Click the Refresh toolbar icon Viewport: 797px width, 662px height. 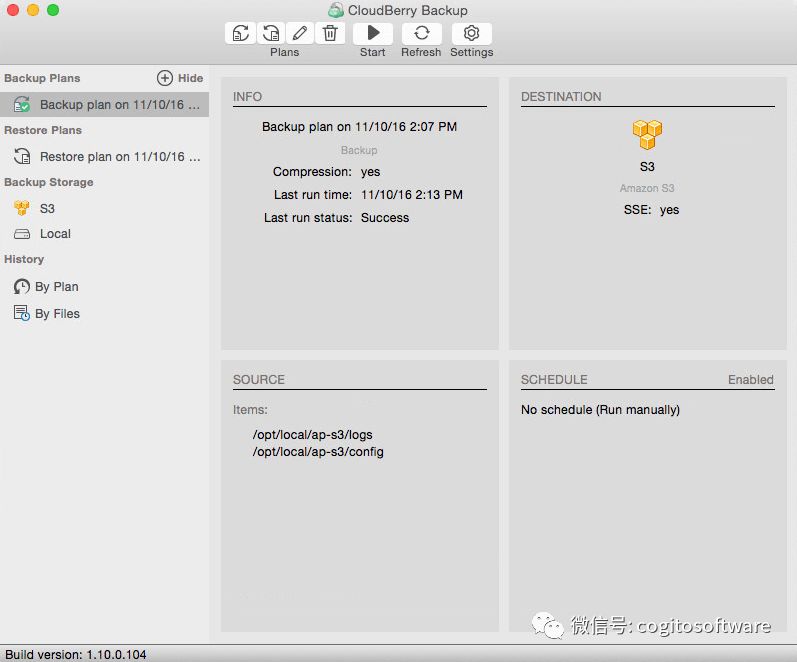tap(421, 34)
